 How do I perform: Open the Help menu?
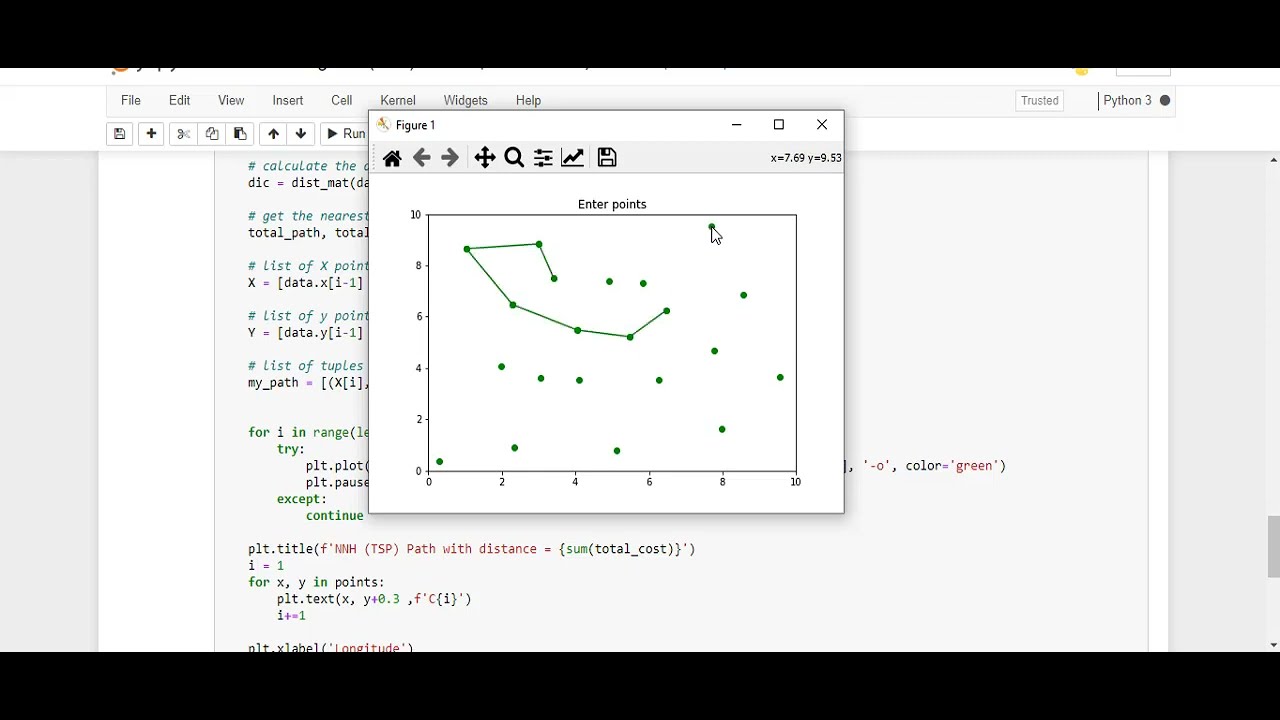[x=528, y=100]
